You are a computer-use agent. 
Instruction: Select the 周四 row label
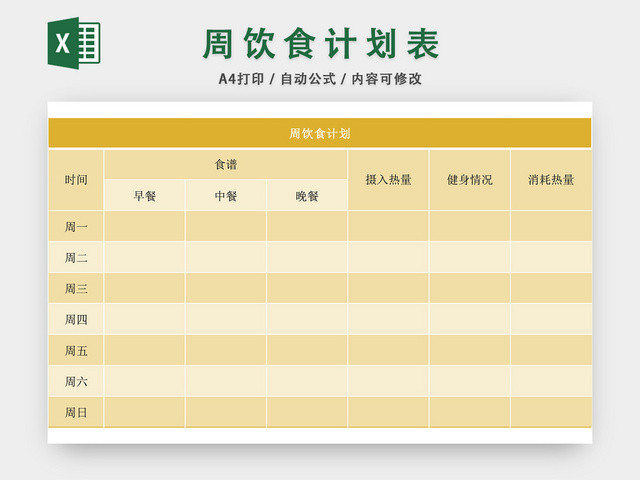(76, 319)
